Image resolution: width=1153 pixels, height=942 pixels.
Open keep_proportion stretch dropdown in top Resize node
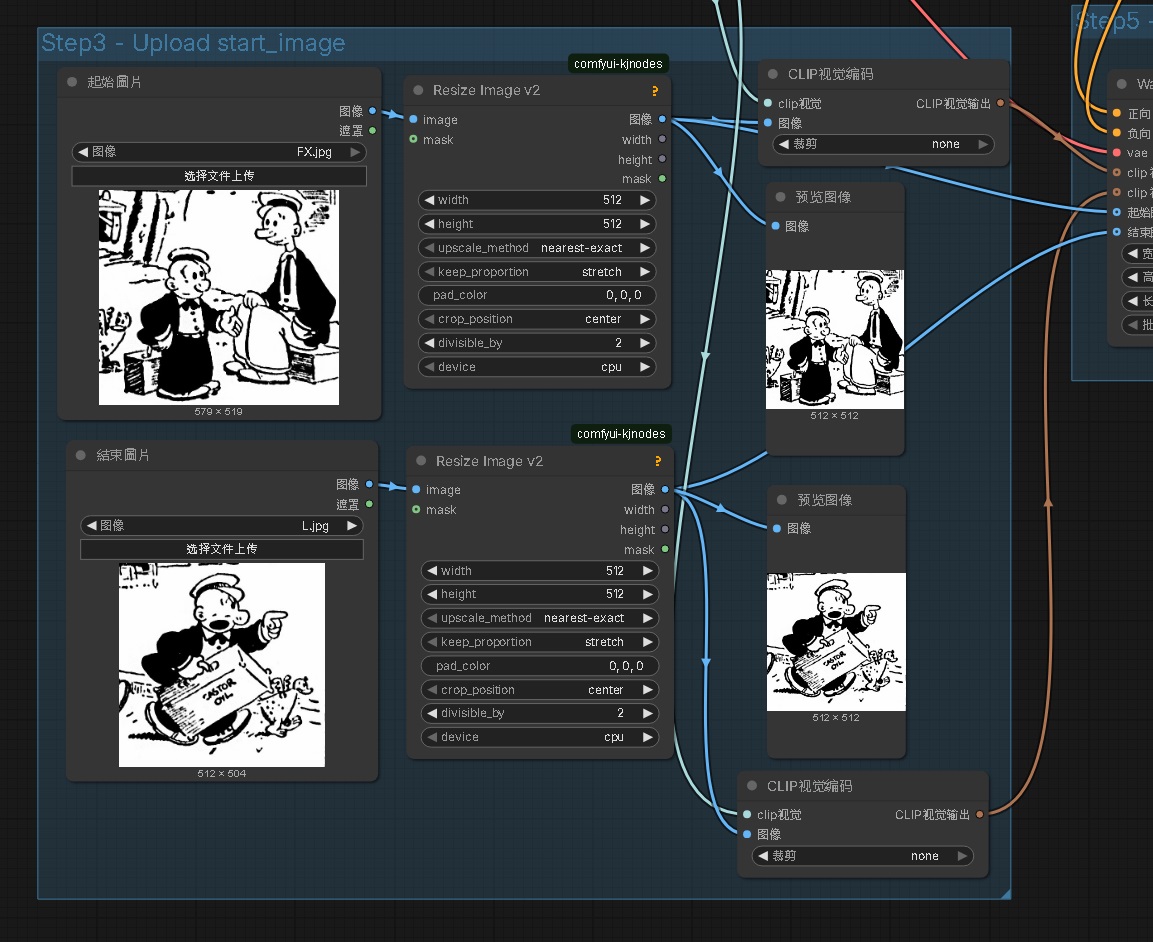coord(537,272)
